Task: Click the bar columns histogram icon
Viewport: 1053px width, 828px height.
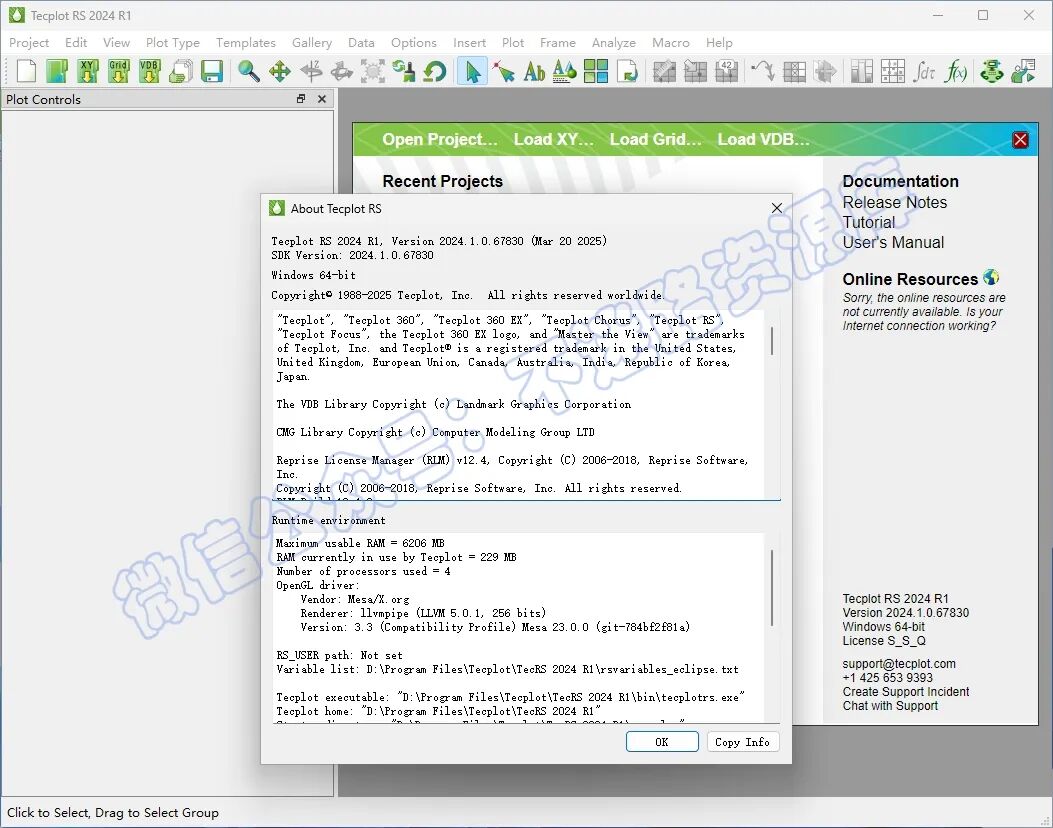Action: (x=862, y=71)
